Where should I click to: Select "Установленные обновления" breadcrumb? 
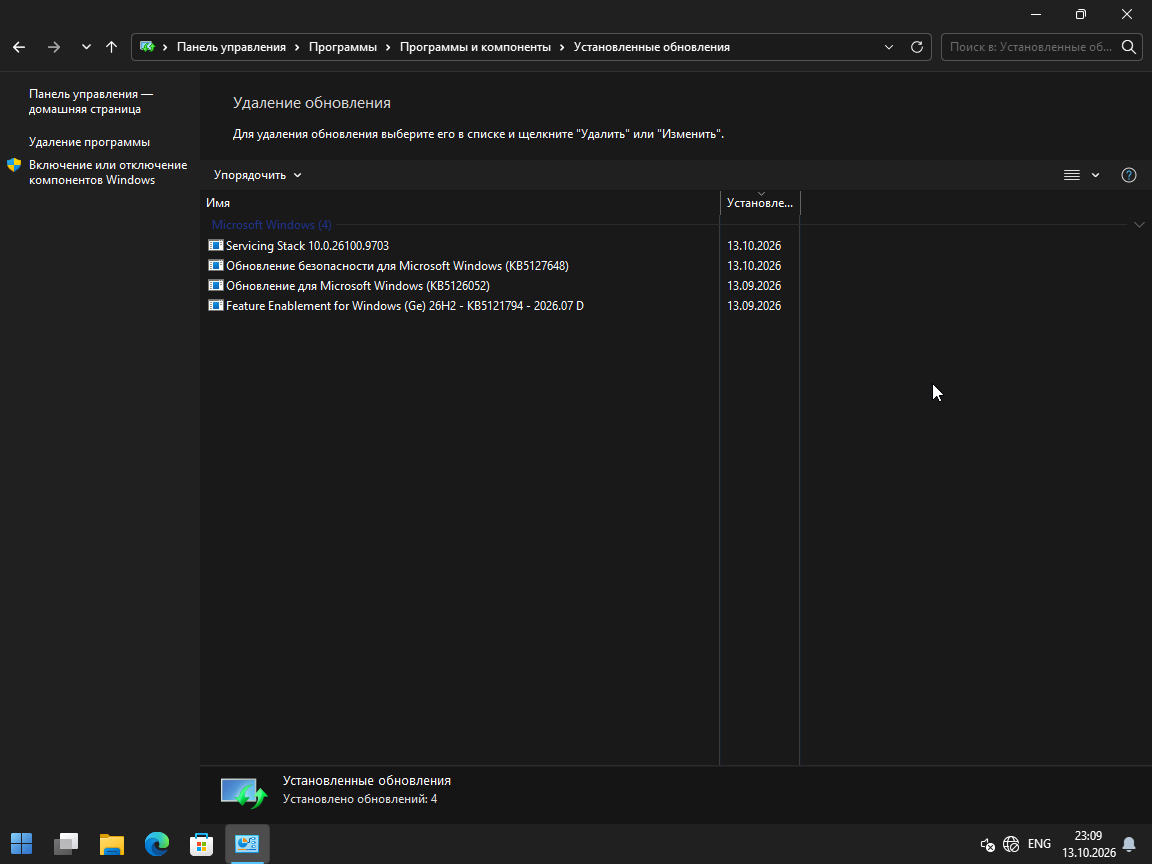tap(652, 47)
